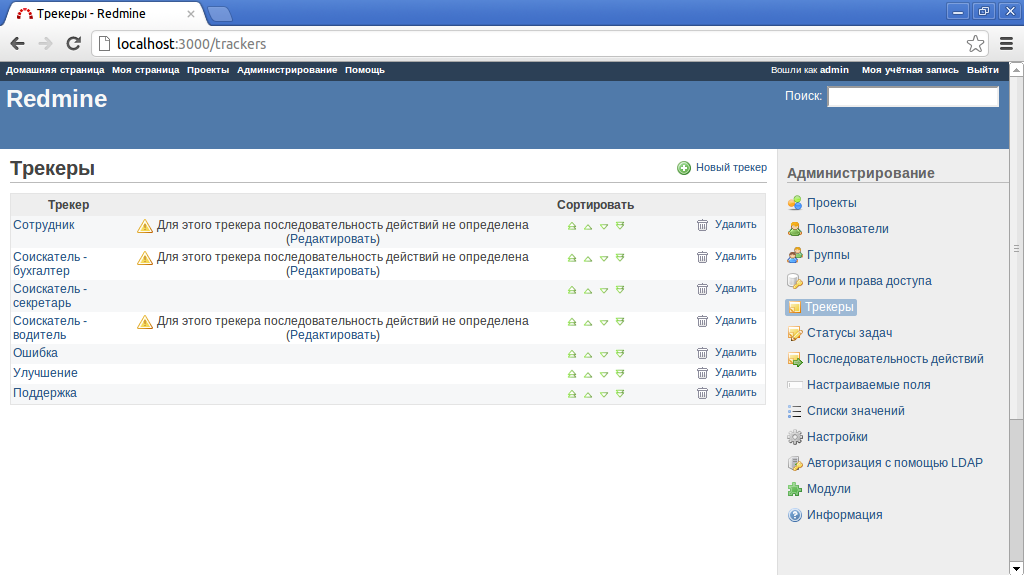The width and height of the screenshot is (1024, 575).
Task: Click Редактировать in Соискатель - водитель row
Action: [333, 335]
